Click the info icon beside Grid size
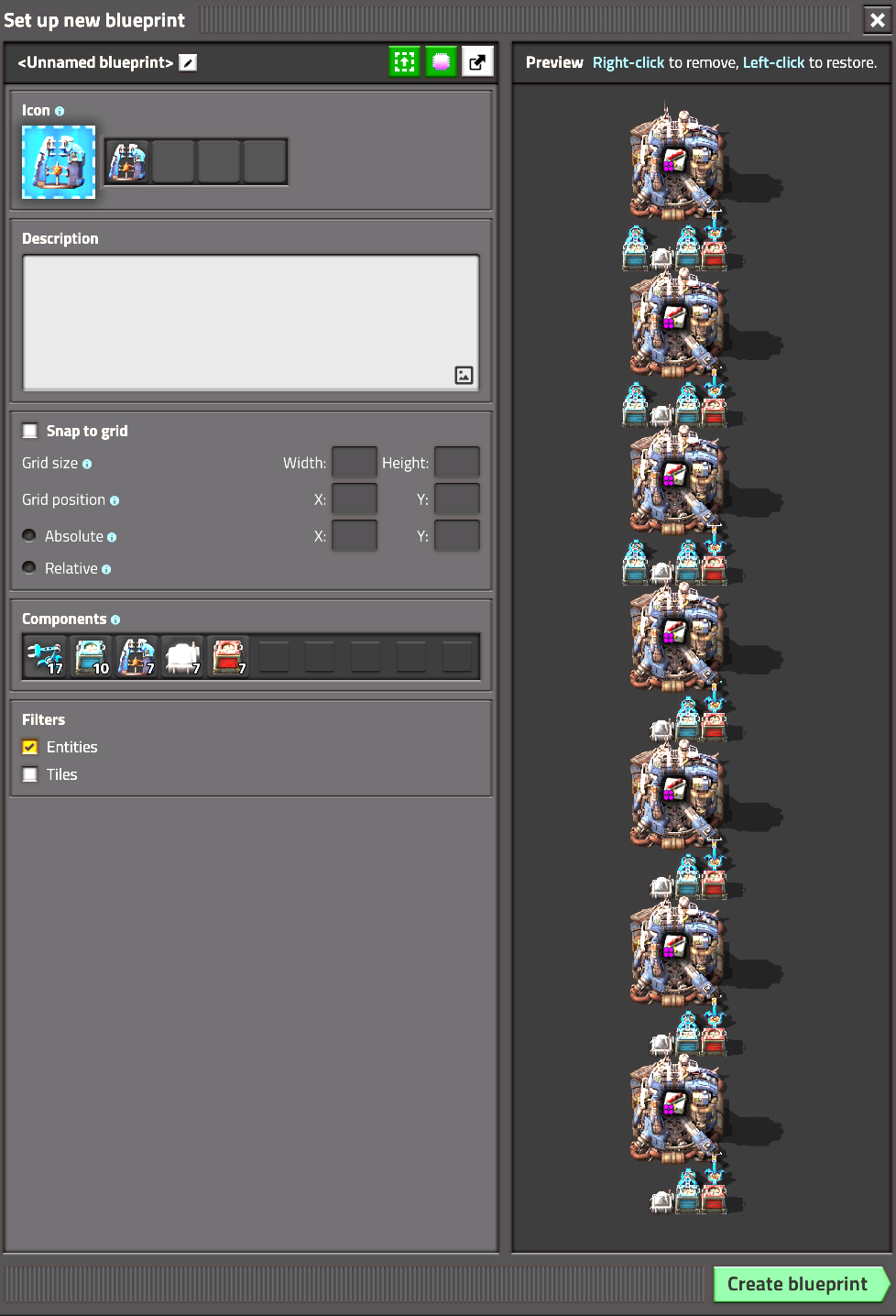The height and width of the screenshot is (1316, 896). click(x=87, y=464)
